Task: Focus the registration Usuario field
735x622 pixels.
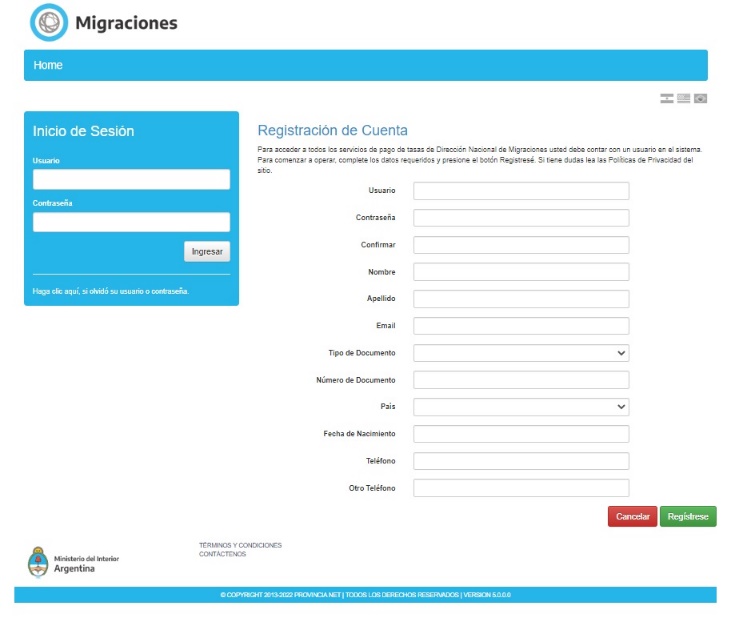Action: (521, 191)
